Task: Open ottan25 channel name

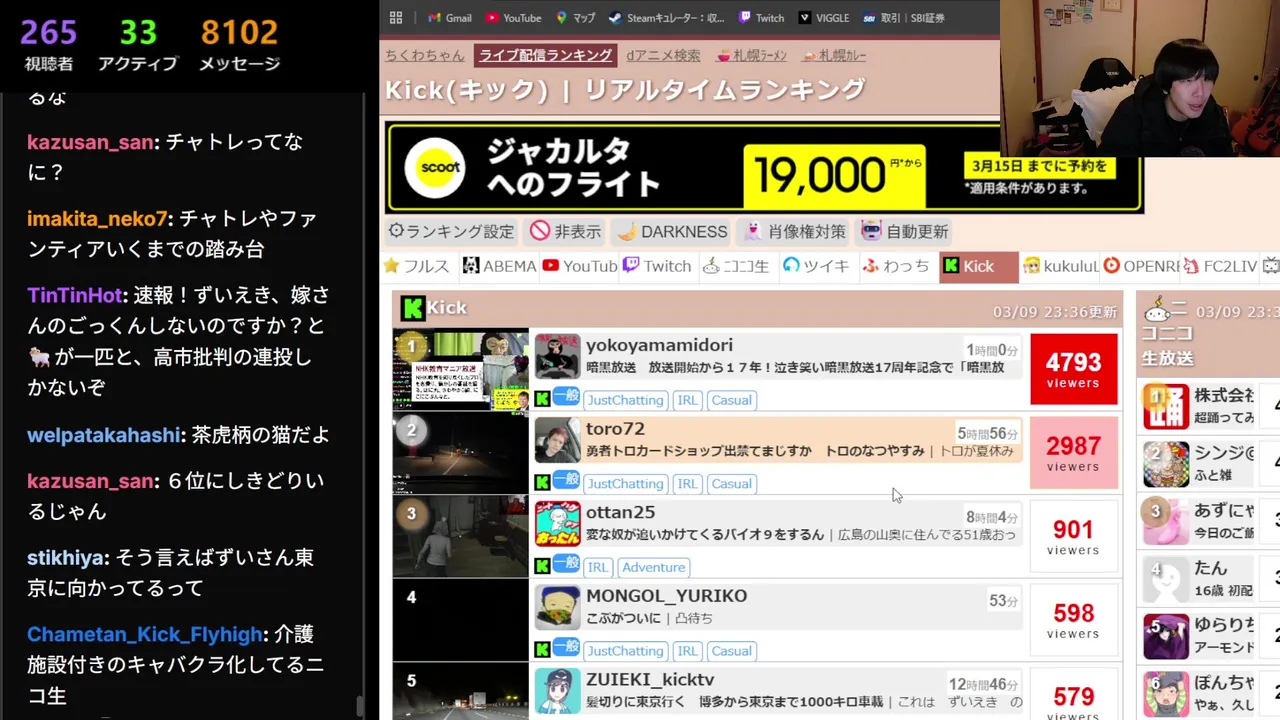Action: pyautogui.click(x=620, y=512)
